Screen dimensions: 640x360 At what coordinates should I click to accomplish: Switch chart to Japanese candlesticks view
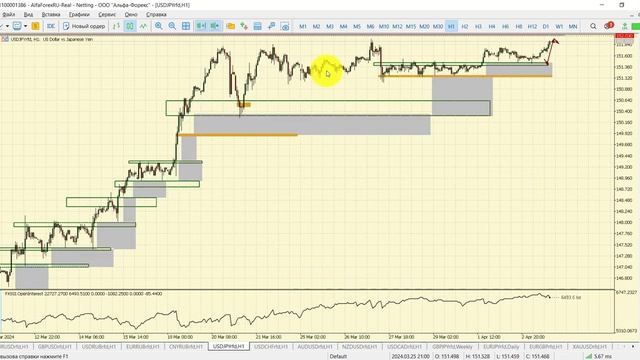coord(130,26)
